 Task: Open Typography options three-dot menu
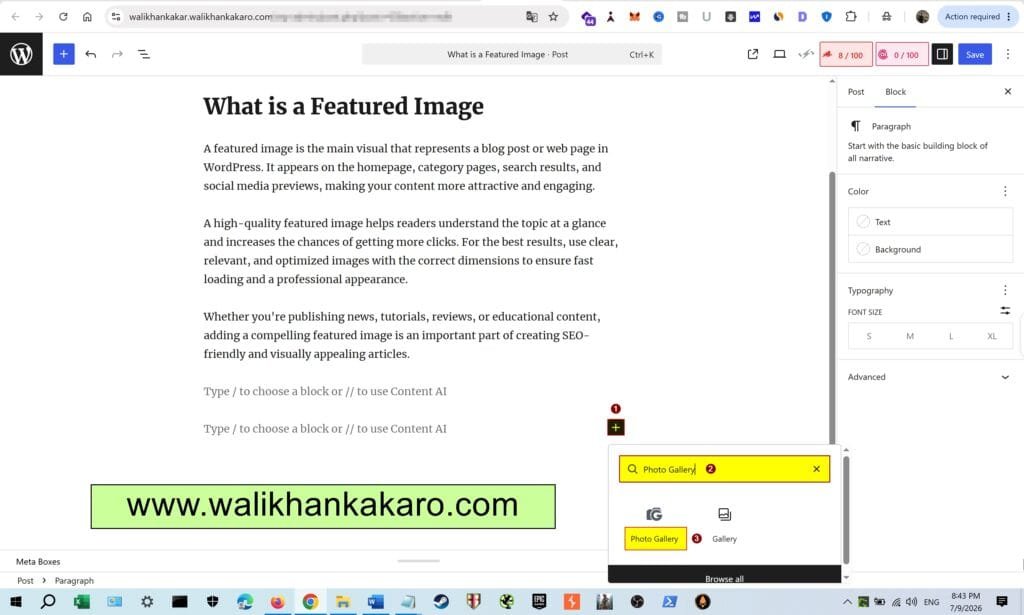[1005, 290]
